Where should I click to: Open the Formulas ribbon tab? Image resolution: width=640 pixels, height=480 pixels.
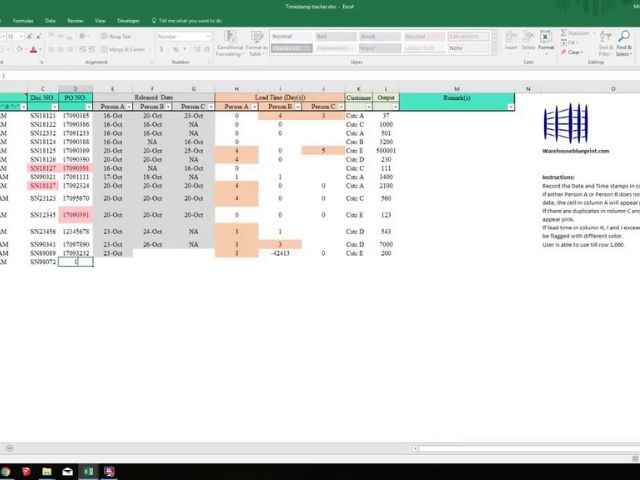[23, 20]
